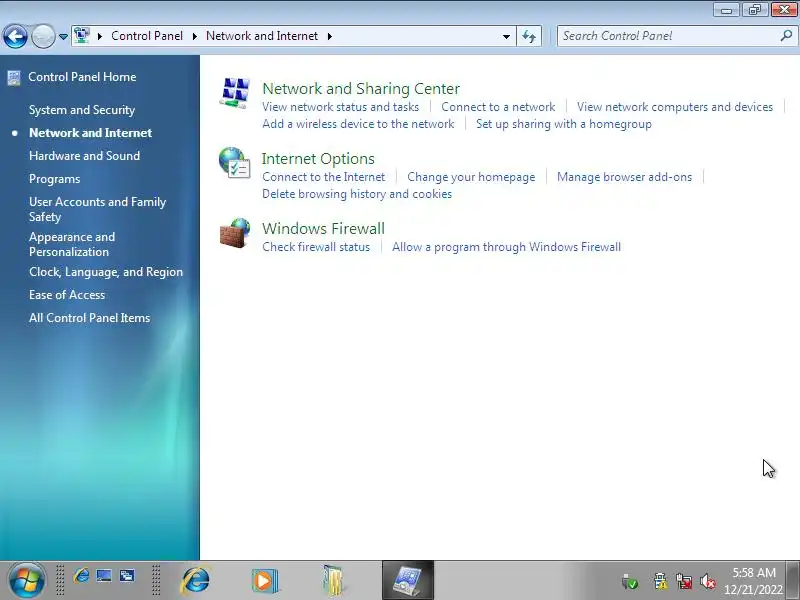The image size is (800, 600).
Task: Click the muted volume speaker tray icon
Action: coord(708,581)
